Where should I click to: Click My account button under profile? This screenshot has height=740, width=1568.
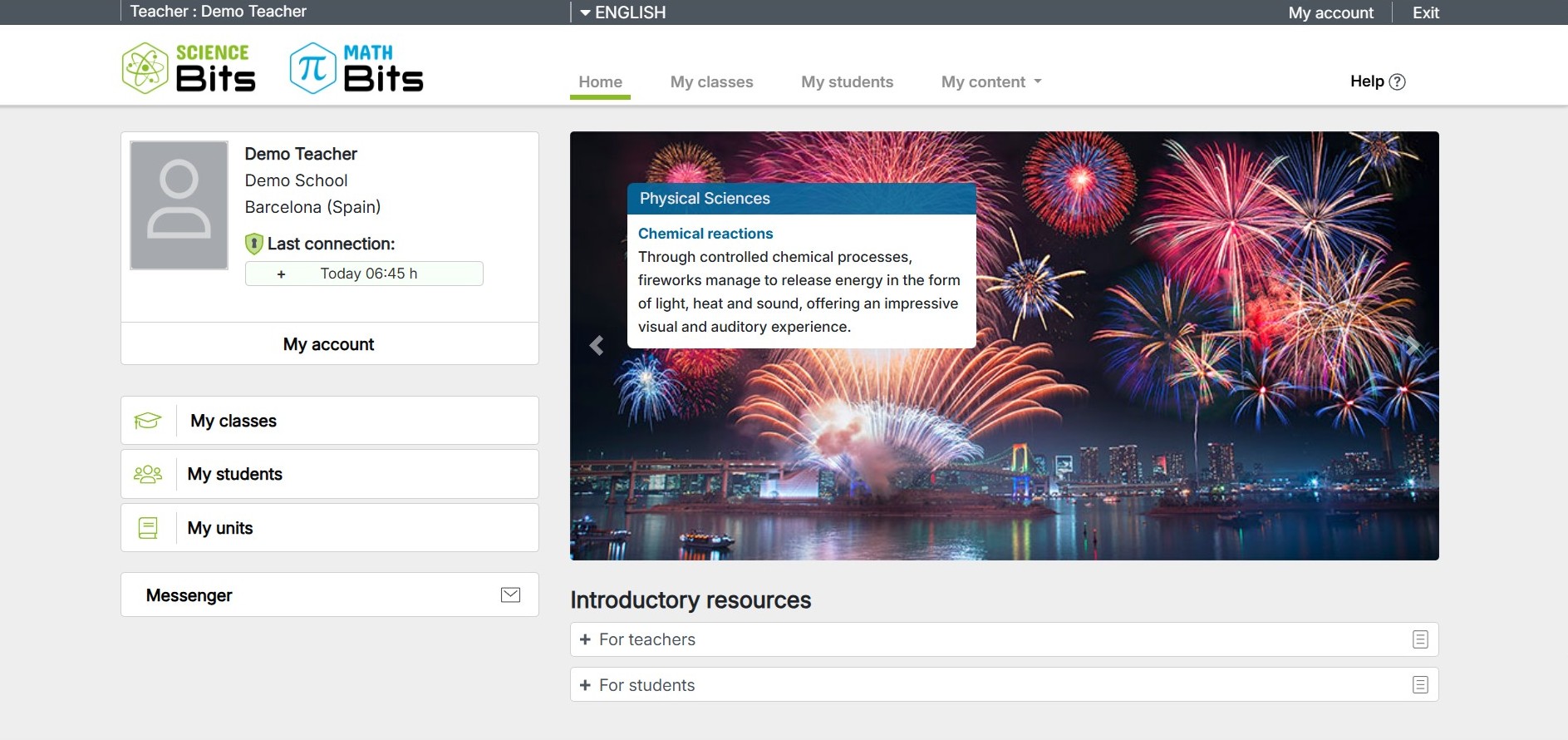click(329, 344)
